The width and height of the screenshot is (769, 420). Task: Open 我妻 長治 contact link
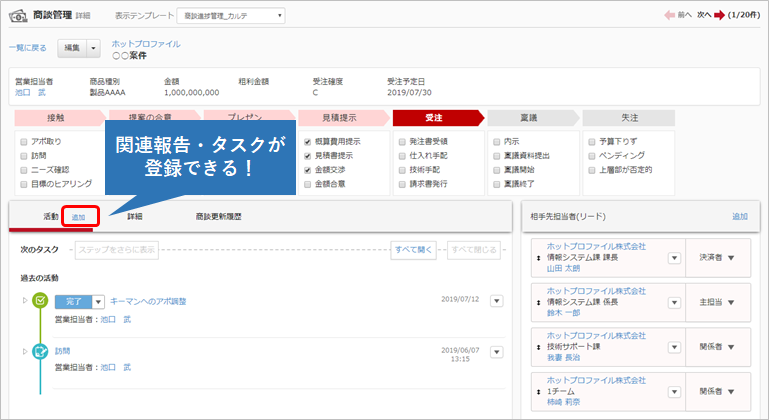click(x=564, y=358)
